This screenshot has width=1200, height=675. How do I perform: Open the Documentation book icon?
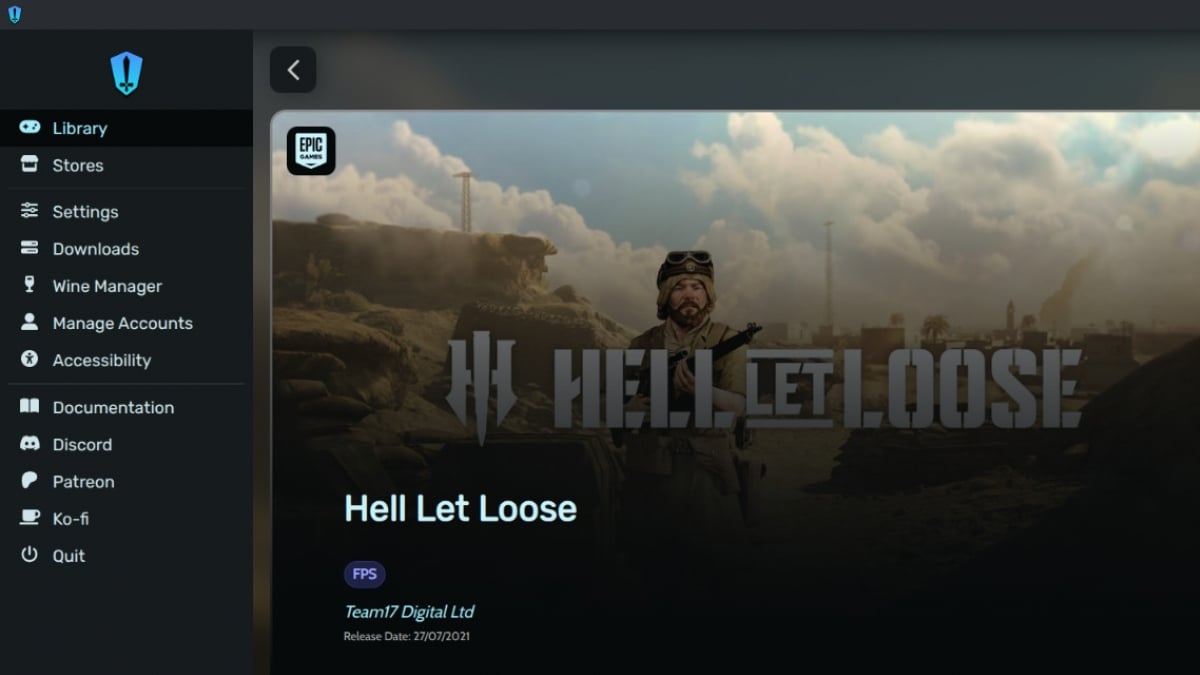coord(30,407)
